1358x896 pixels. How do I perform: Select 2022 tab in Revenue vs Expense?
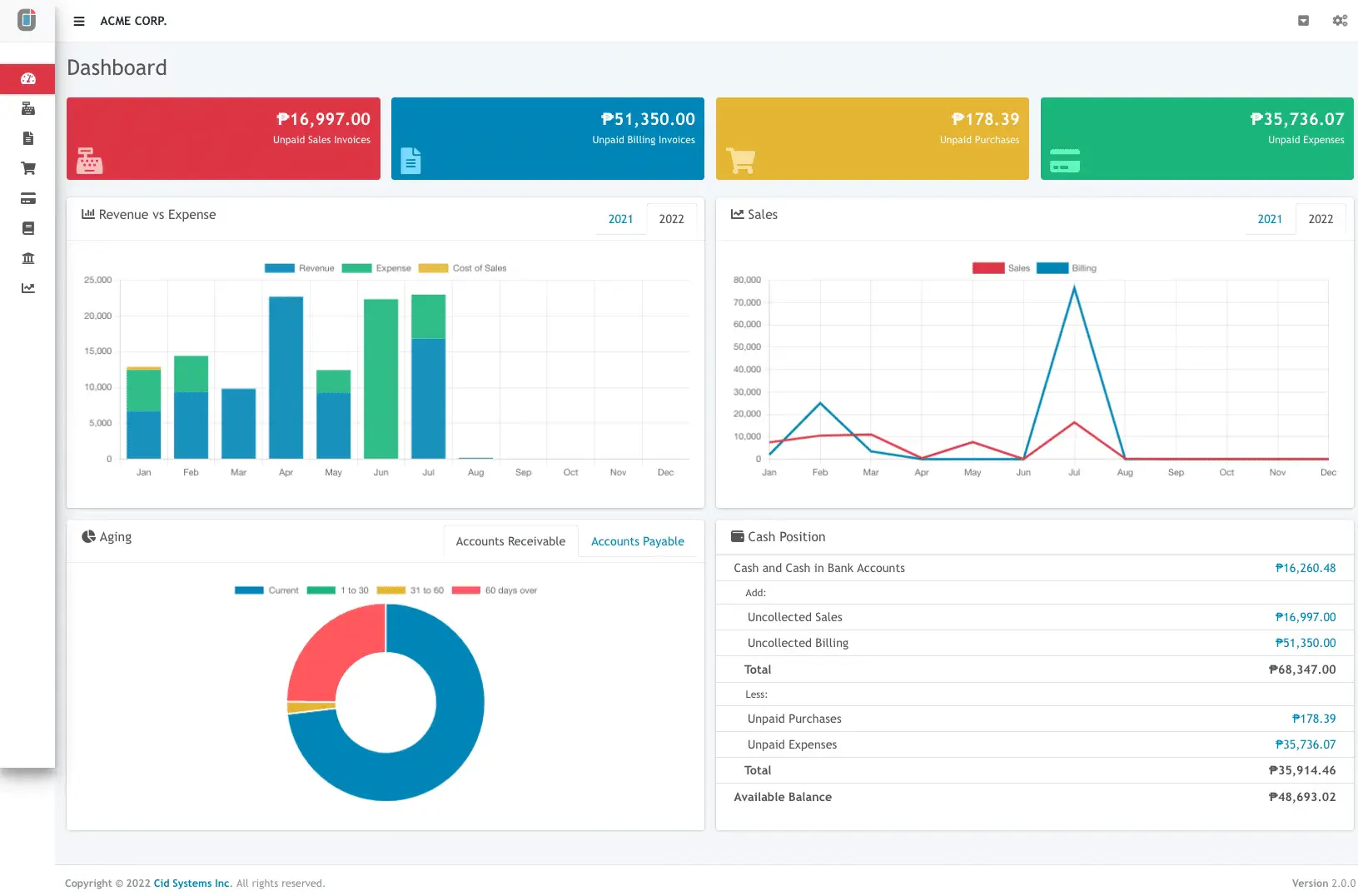click(671, 219)
